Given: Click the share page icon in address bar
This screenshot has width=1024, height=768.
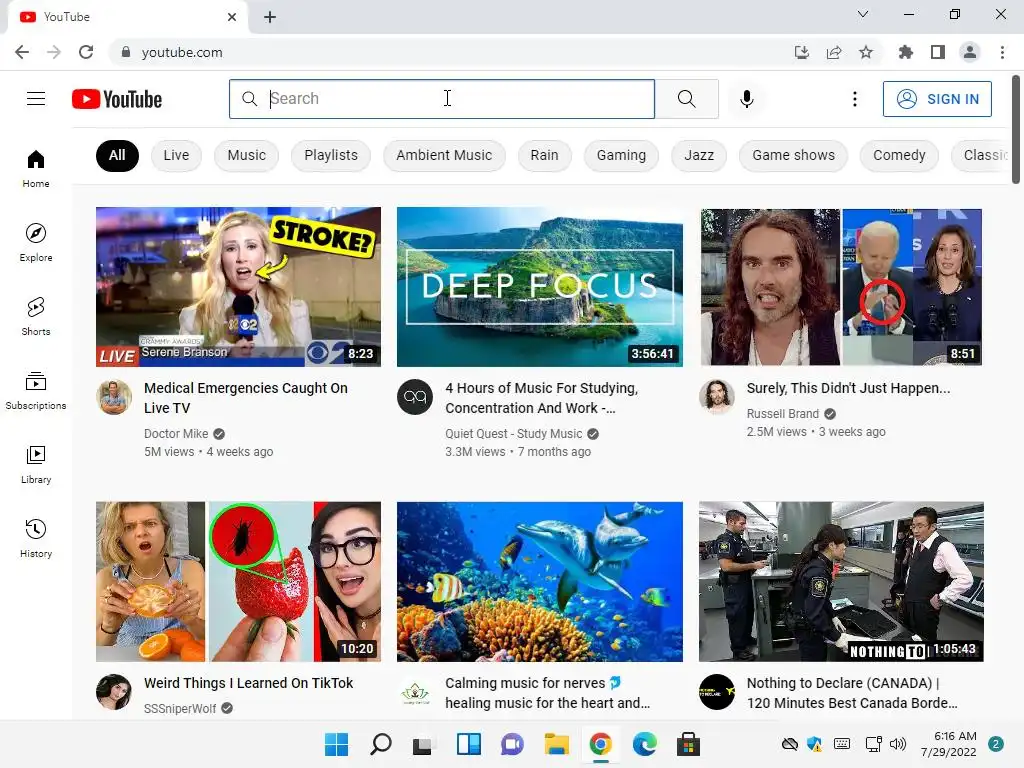Looking at the screenshot, I should point(834,52).
